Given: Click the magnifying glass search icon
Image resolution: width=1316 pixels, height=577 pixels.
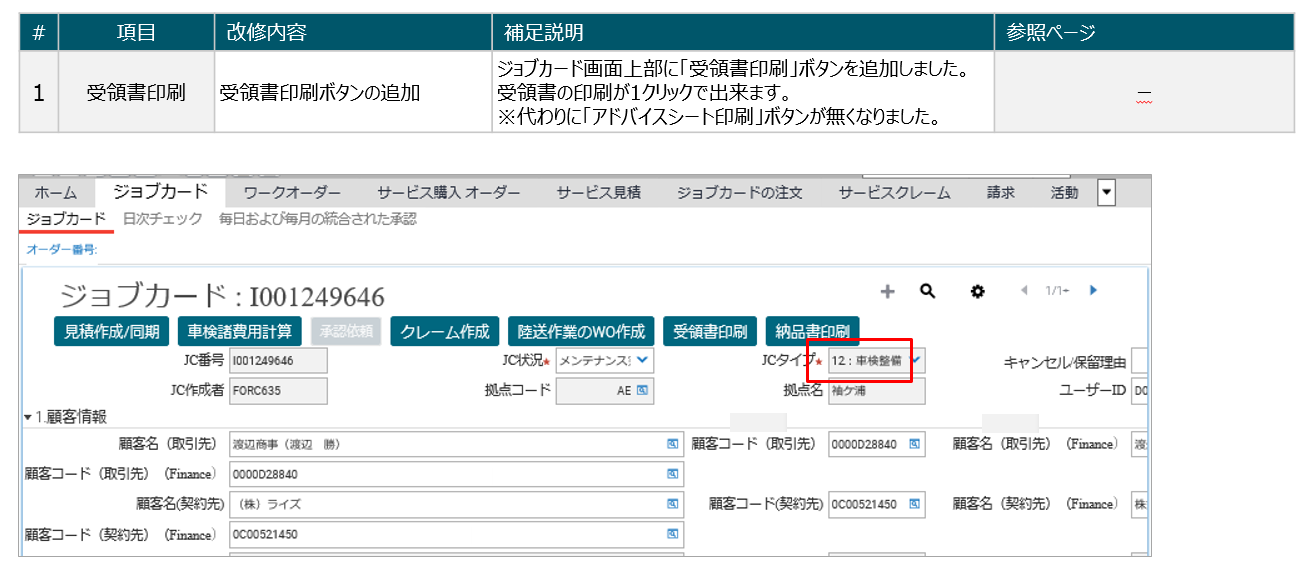Looking at the screenshot, I should click(x=927, y=291).
